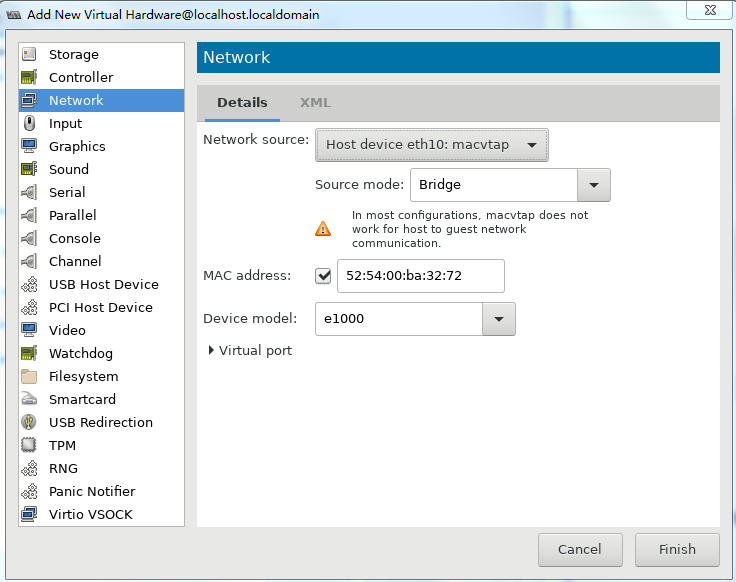The width and height of the screenshot is (736, 582).
Task: Click into the MAC address text field
Action: [421, 276]
